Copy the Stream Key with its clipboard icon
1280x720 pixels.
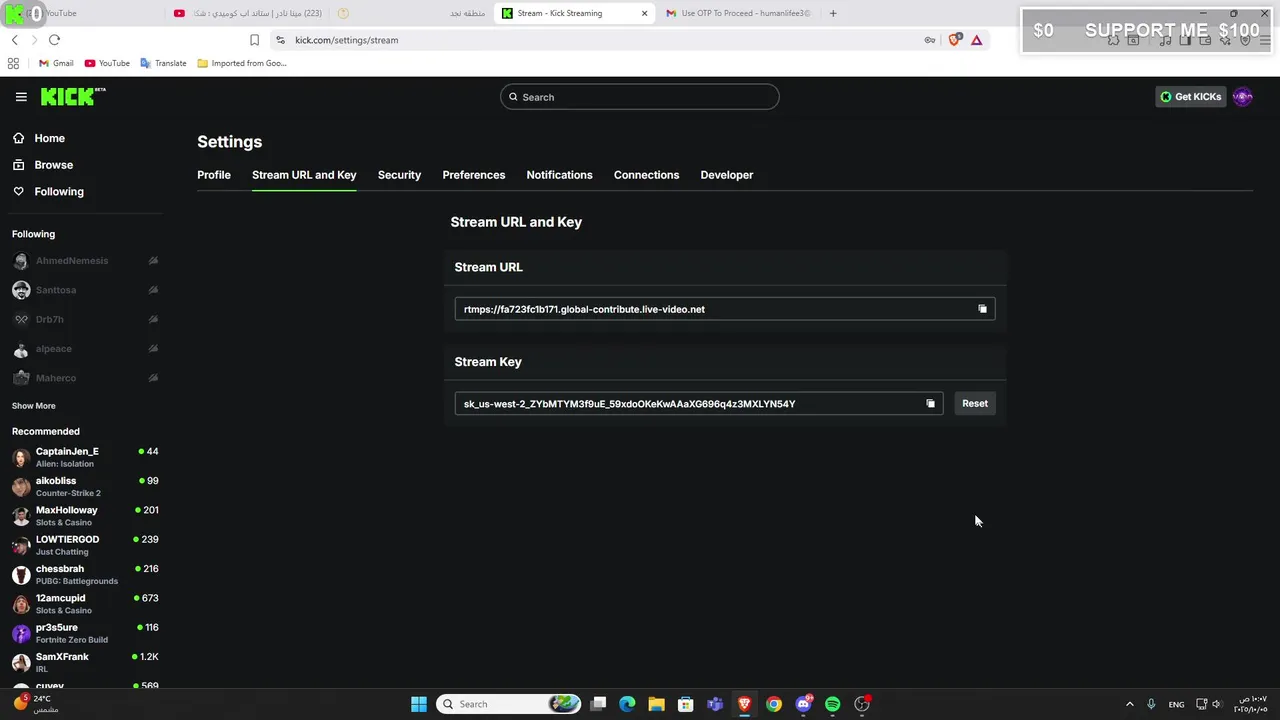[930, 404]
